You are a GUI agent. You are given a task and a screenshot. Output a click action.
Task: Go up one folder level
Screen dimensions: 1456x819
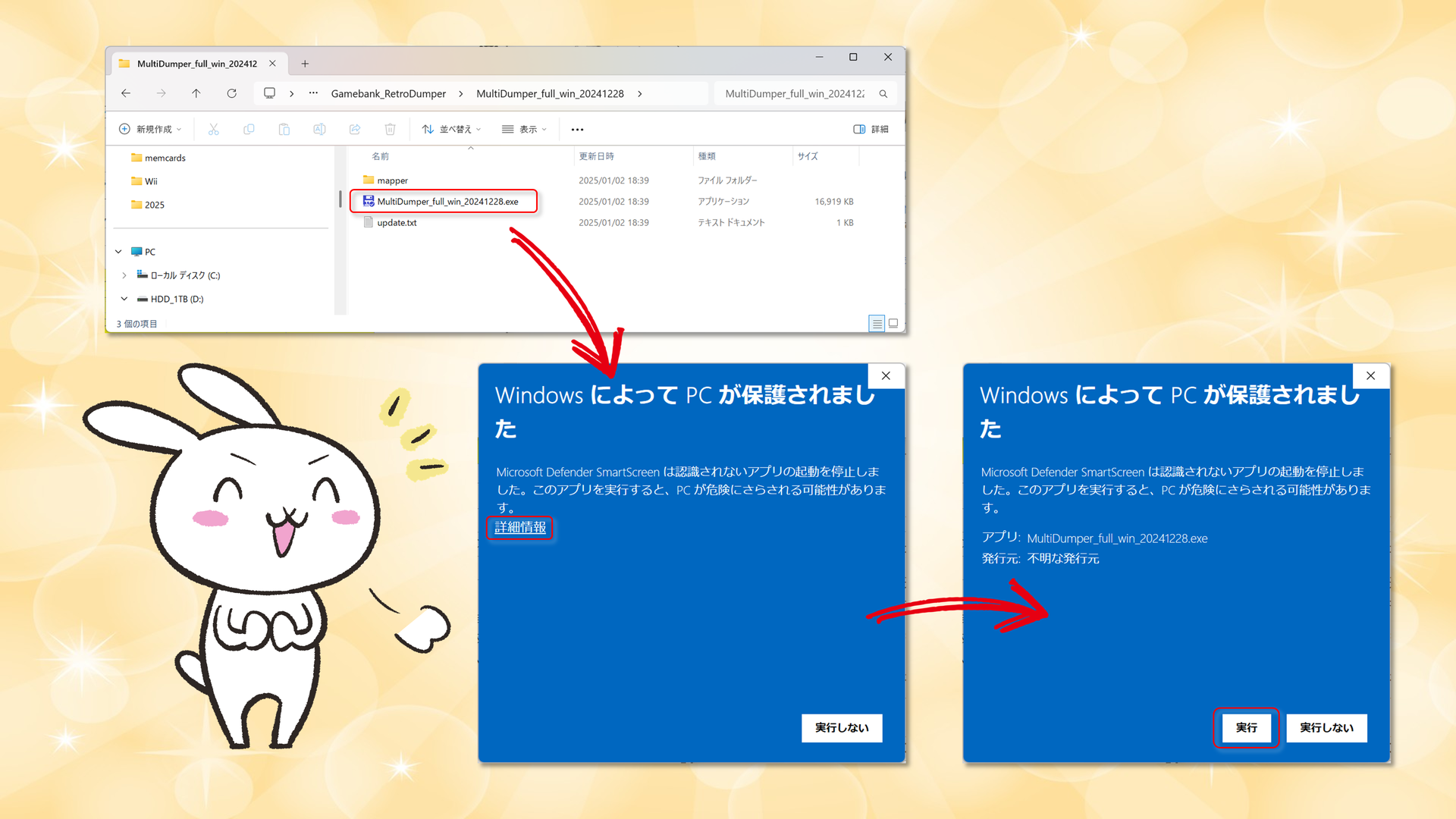pyautogui.click(x=196, y=93)
